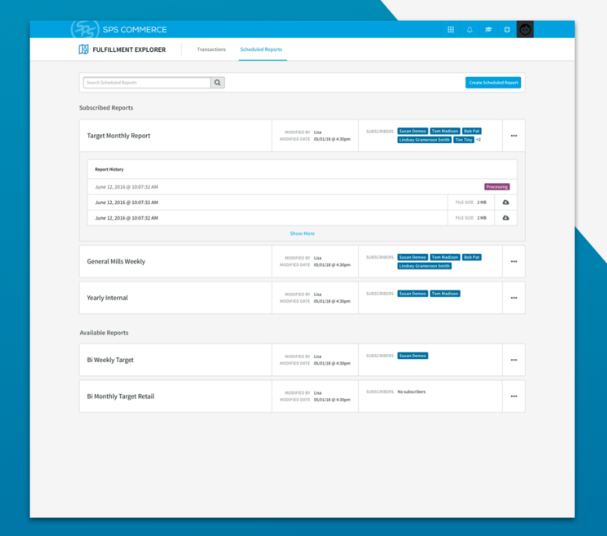The image size is (607, 536).
Task: Click the help lifebuoy icon in header
Action: (507, 29)
